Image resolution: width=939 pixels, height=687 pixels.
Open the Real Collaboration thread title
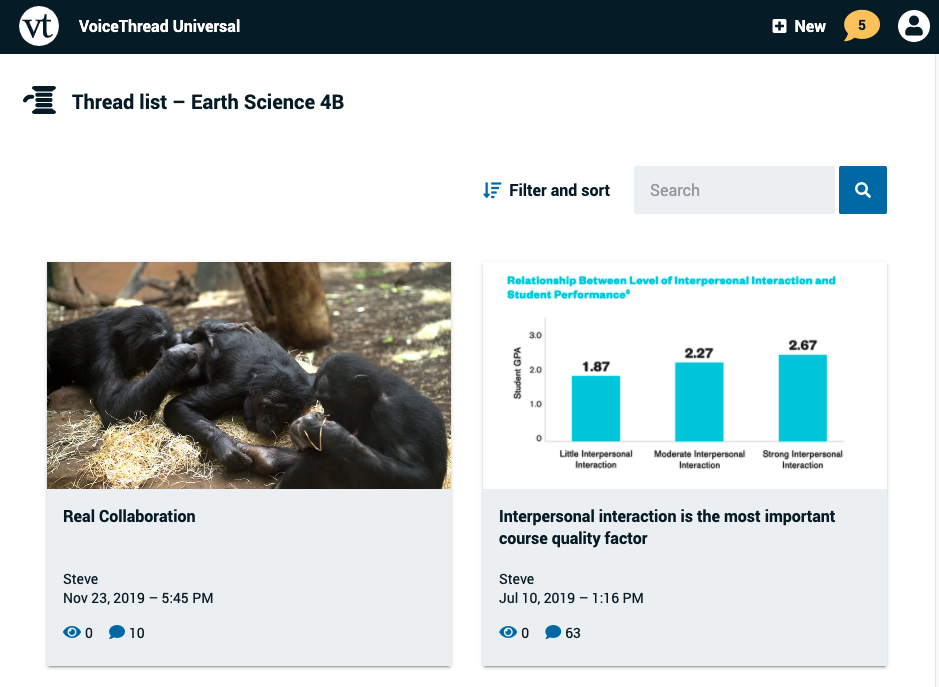coord(129,517)
